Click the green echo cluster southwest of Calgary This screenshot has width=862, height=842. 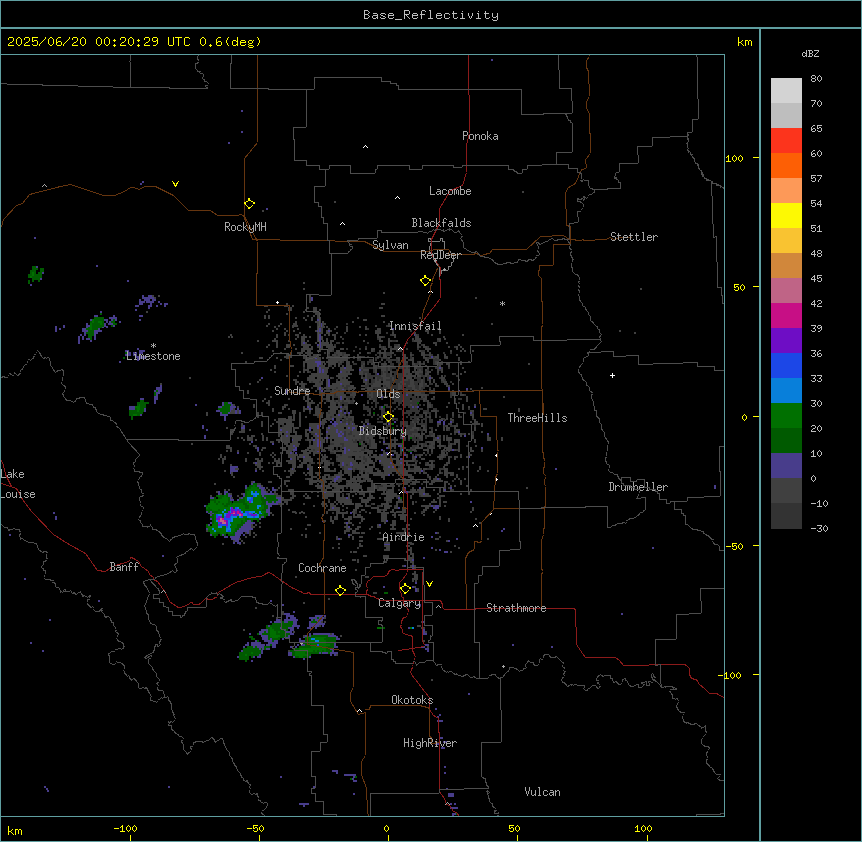316,644
